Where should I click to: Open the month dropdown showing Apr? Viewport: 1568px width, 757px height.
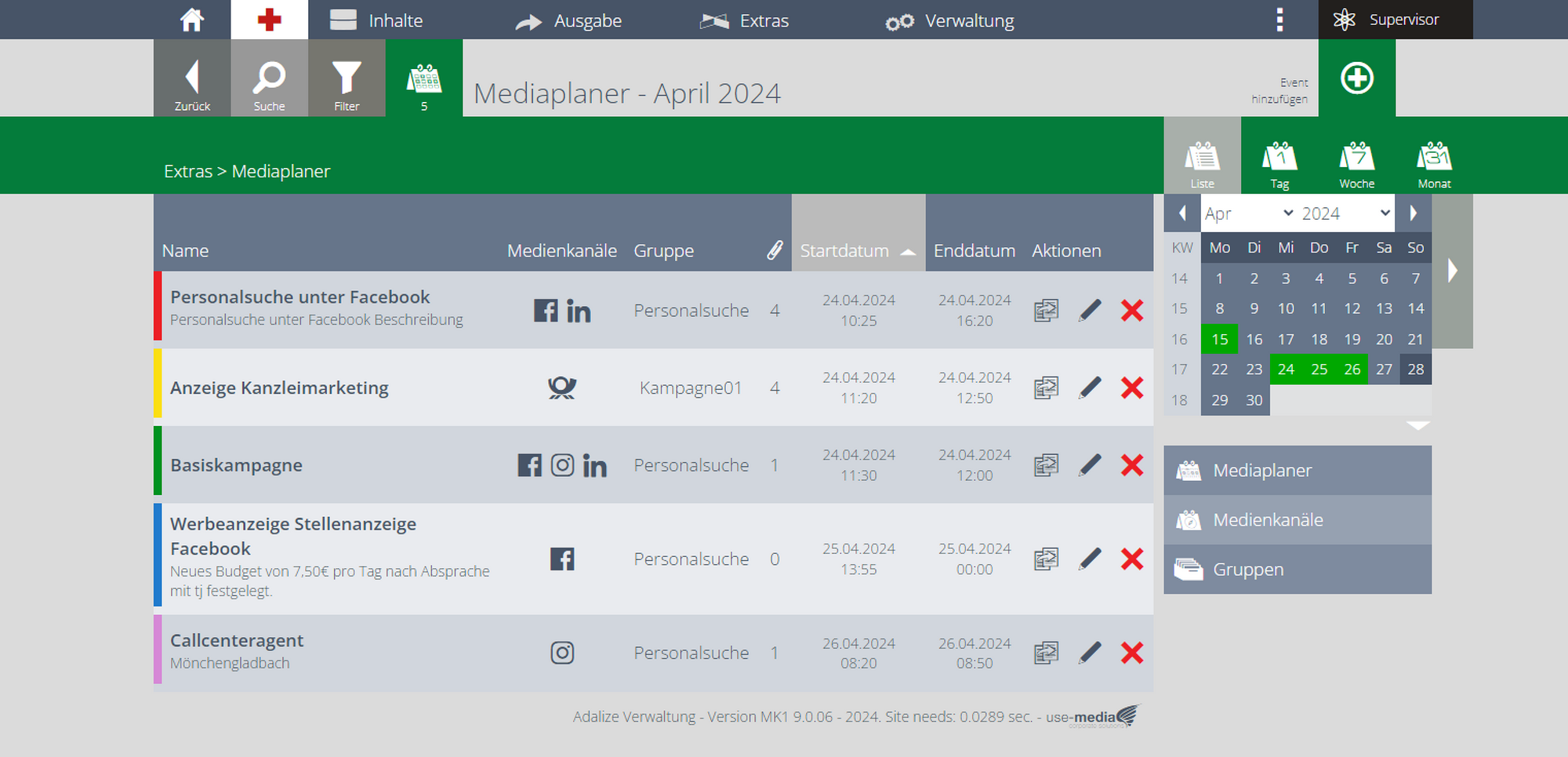coord(1248,213)
